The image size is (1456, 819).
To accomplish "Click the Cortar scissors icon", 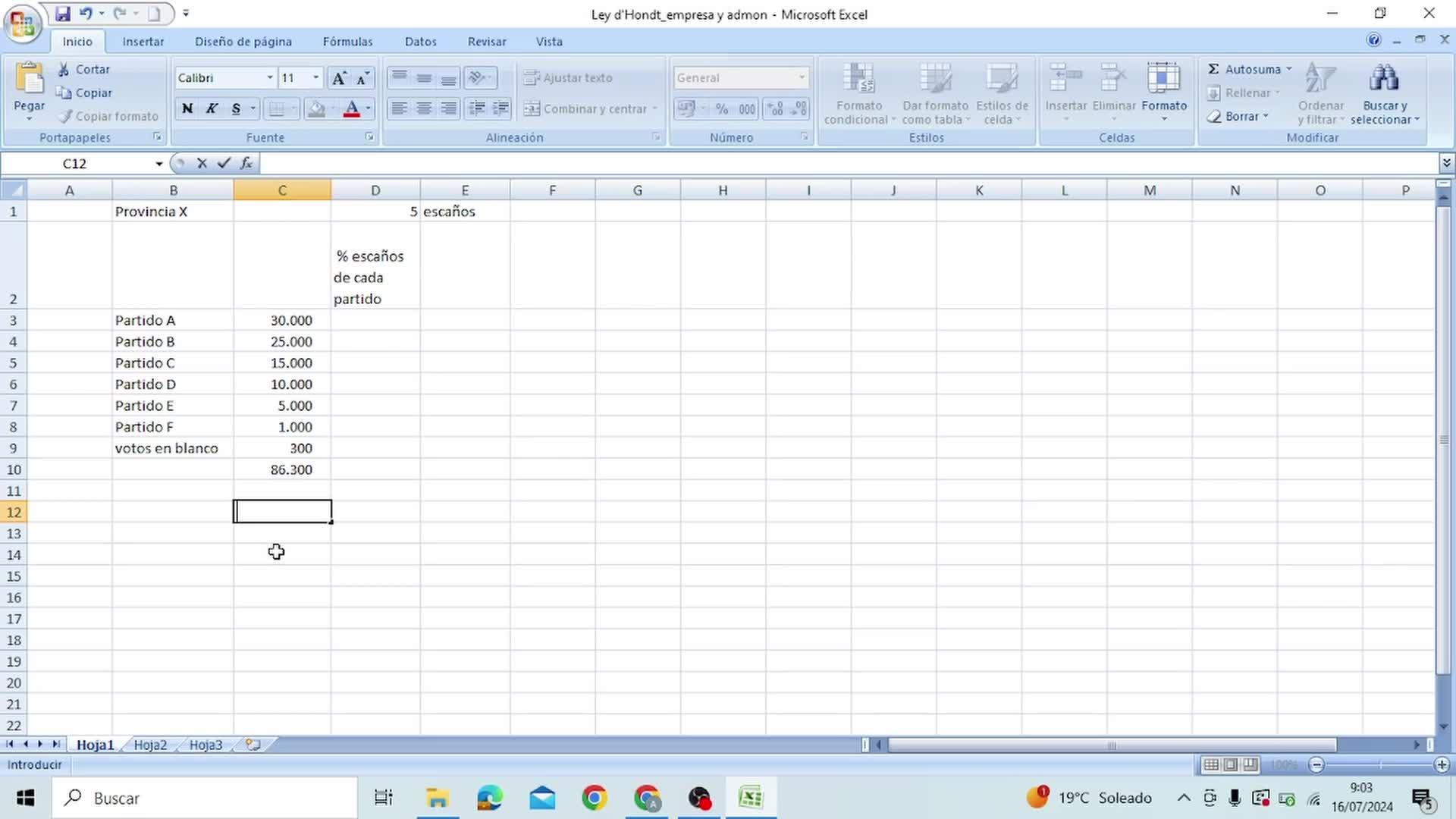I will point(64,69).
